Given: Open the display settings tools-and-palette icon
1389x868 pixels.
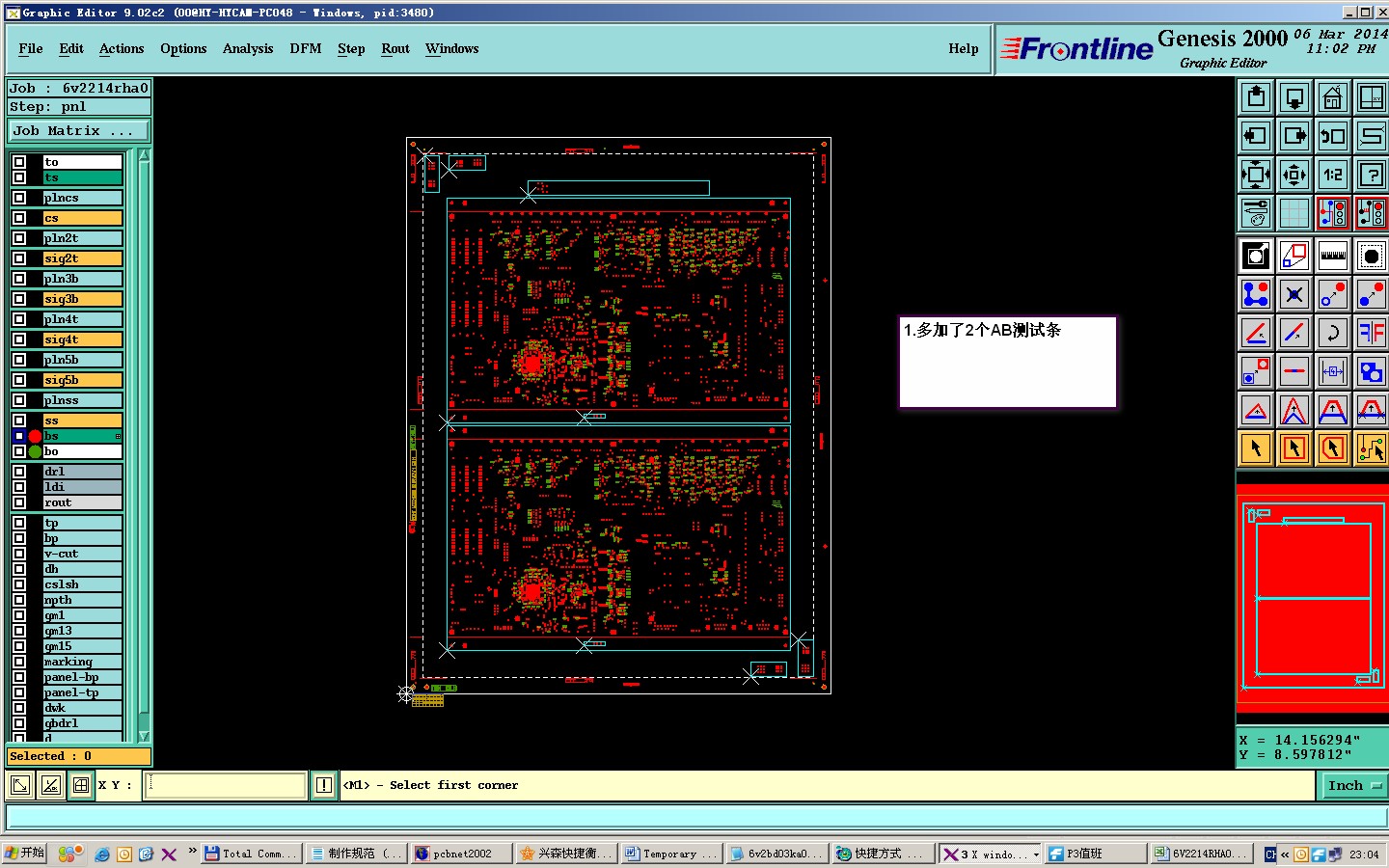Looking at the screenshot, I should (1256, 213).
